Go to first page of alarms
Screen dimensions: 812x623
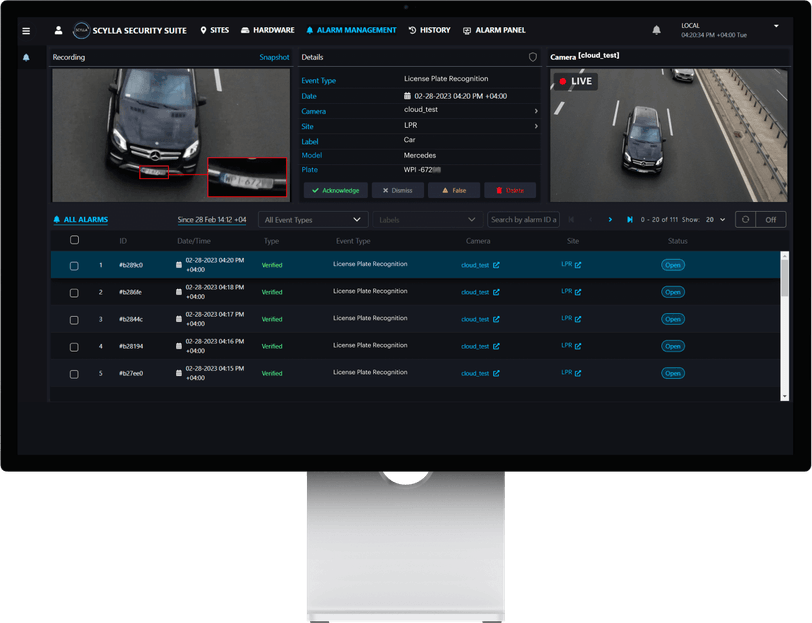[571, 220]
